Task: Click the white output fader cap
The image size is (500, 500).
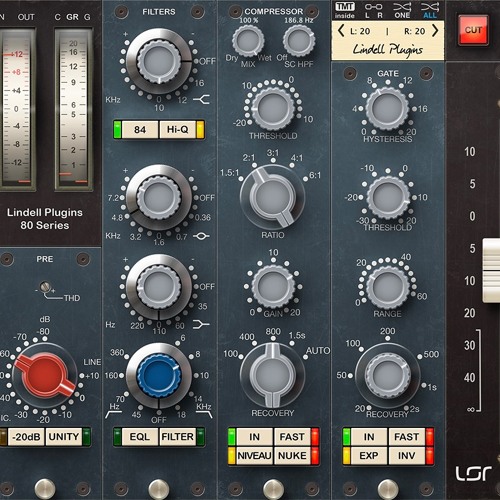Action: 491,270
